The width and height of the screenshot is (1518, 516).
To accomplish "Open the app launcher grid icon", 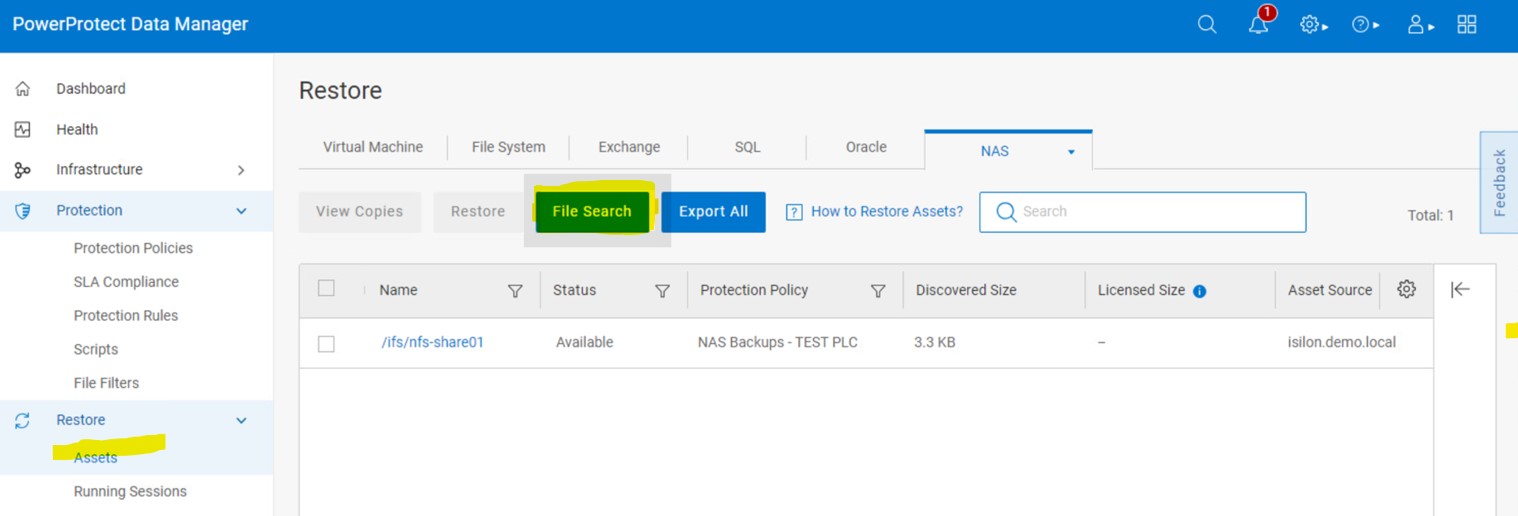I will (x=1467, y=25).
